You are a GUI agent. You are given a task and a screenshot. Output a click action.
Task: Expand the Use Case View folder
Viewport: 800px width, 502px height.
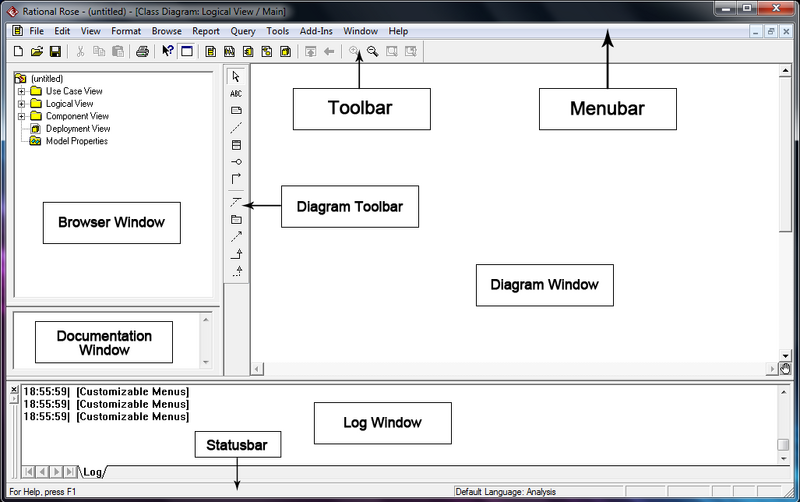[21, 91]
